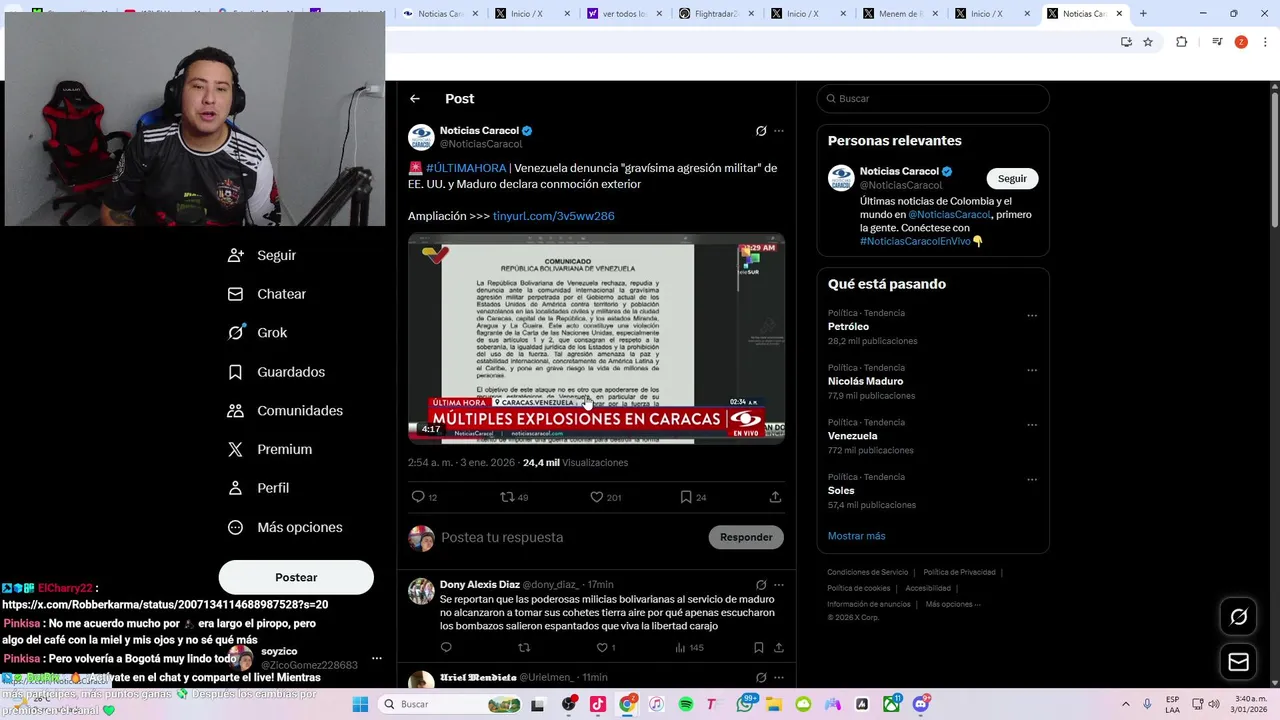Viewport: 1280px width, 720px height.
Task: Open the Chrome profile Z avatar
Action: [x=1241, y=42]
